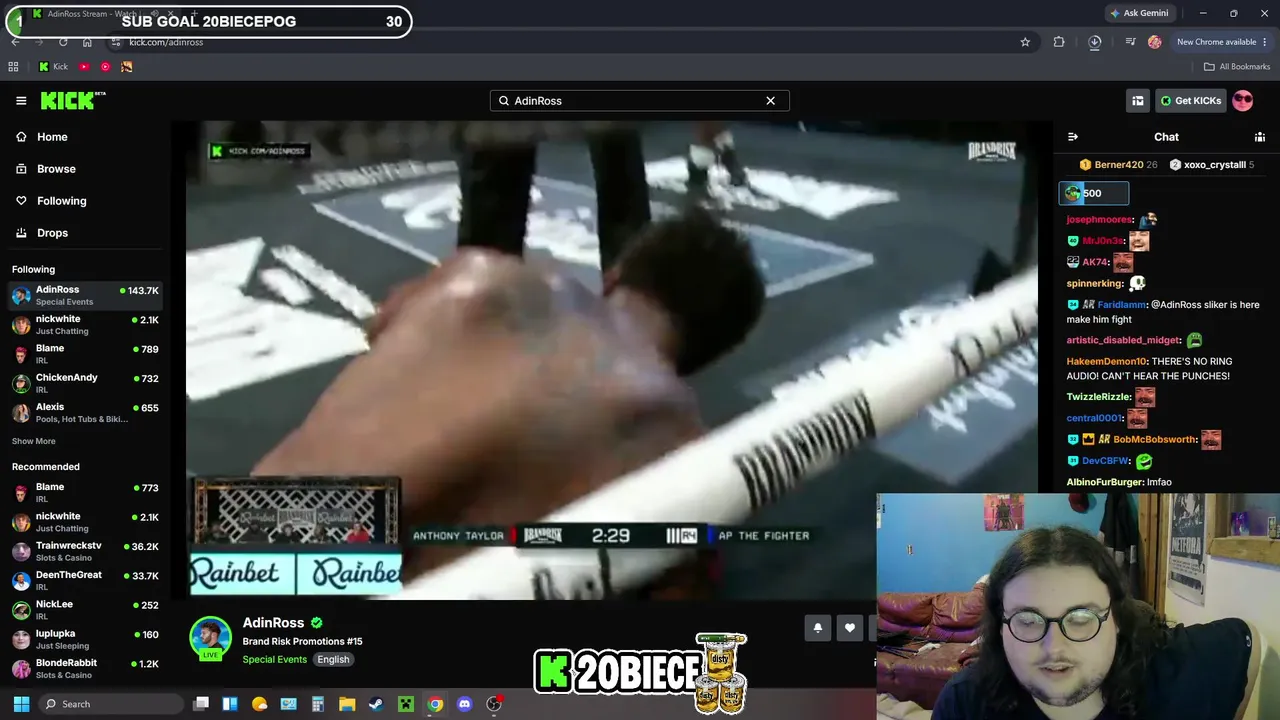The width and height of the screenshot is (1280, 720).
Task: Switch to Chrome on taskbar
Action: click(x=435, y=704)
